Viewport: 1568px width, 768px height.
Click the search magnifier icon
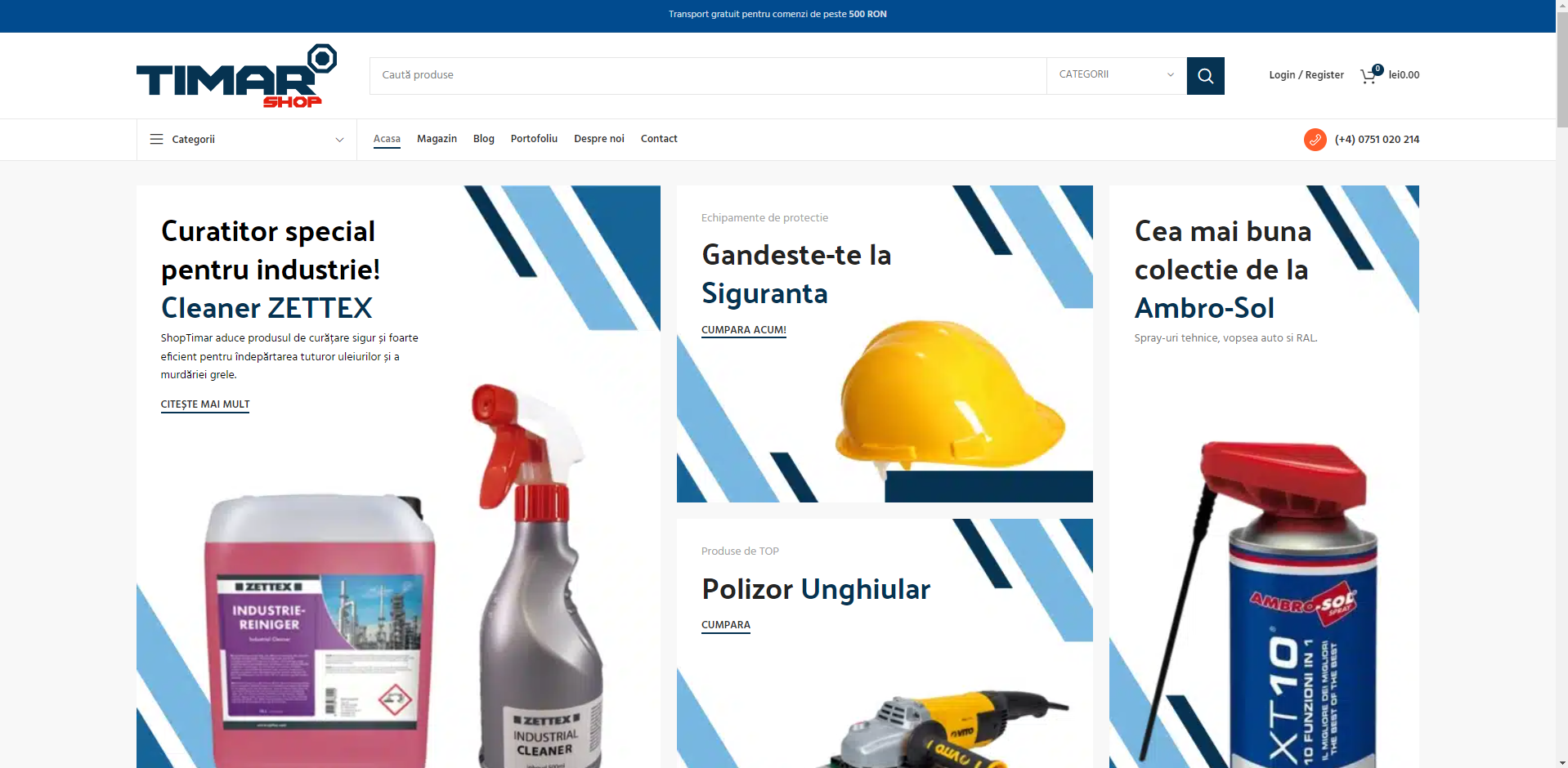tap(1204, 75)
